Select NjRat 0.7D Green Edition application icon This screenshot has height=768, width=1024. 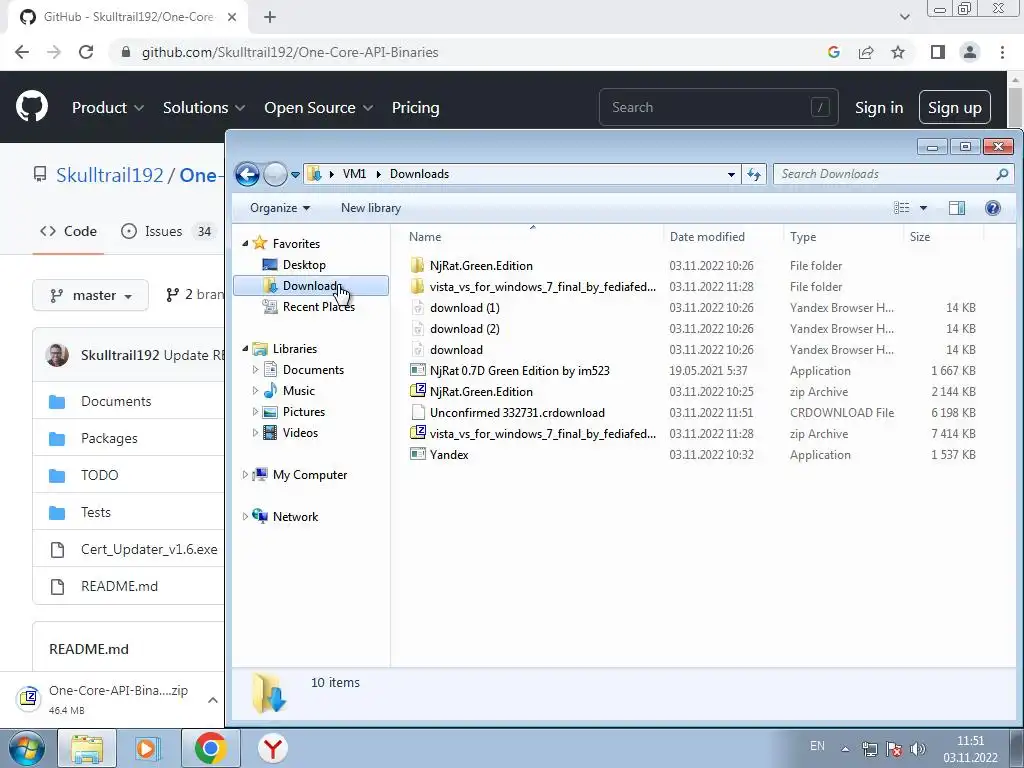pos(417,370)
